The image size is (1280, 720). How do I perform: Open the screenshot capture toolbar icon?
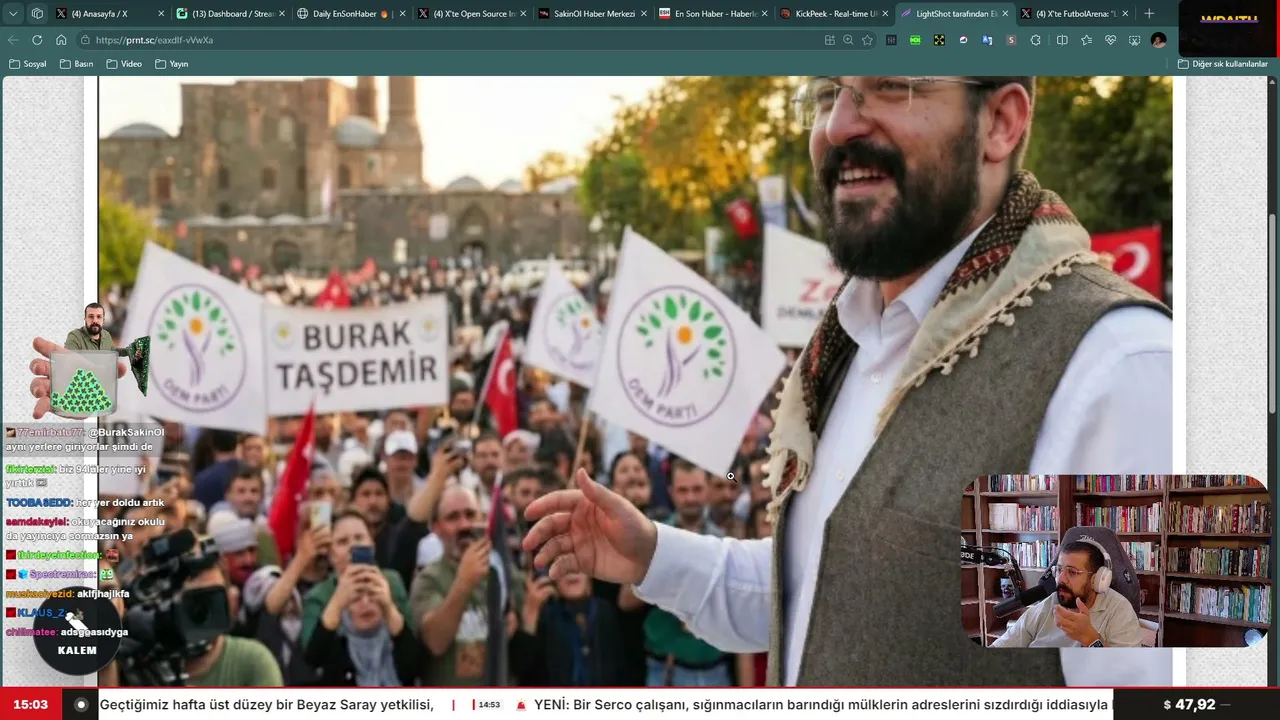pos(1134,40)
